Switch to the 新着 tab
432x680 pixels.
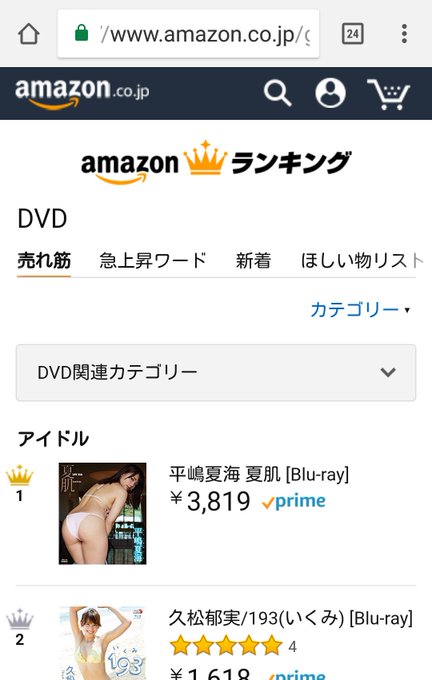253,261
